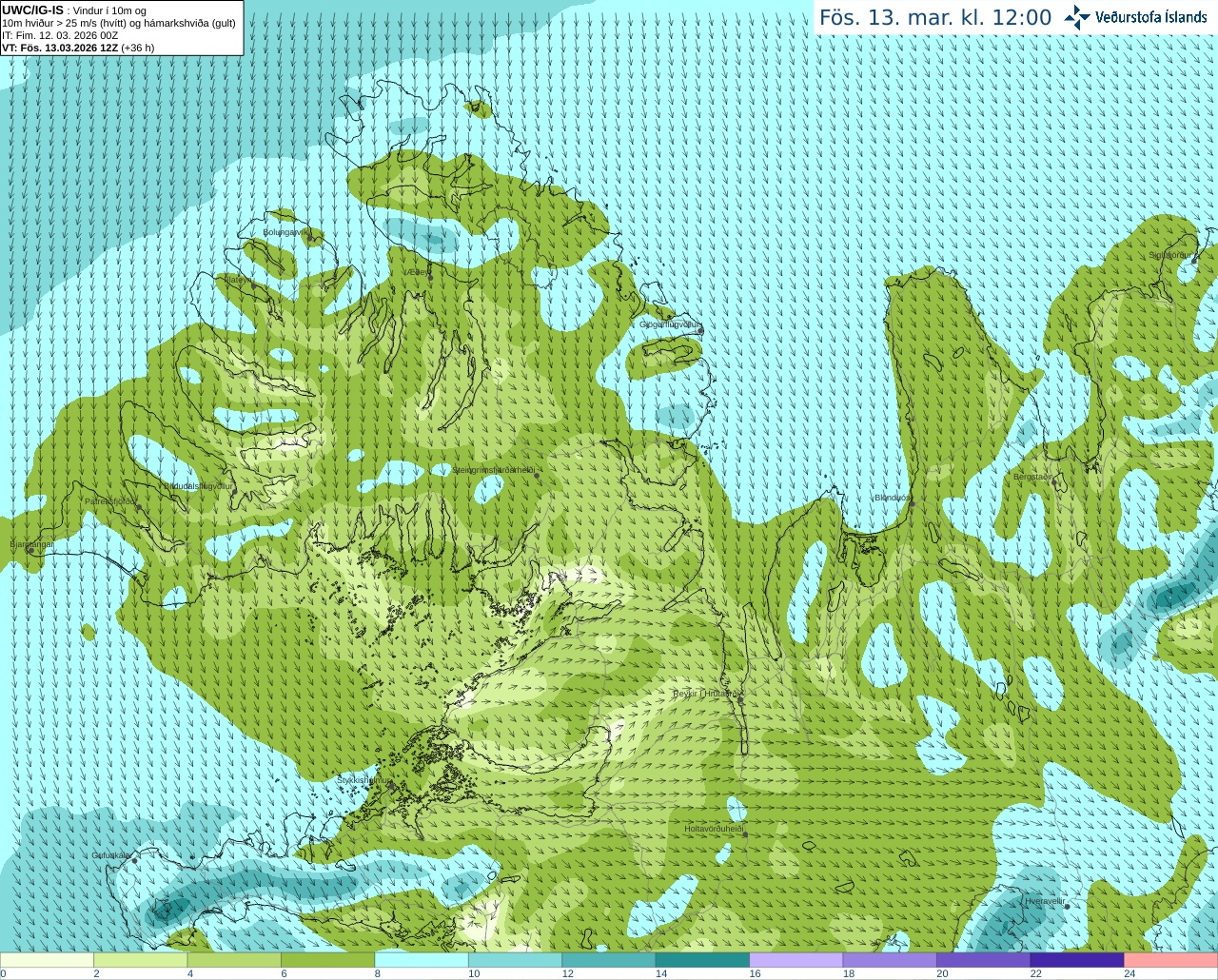Viewport: 1218px width, 980px height.
Task: Click the Reykir í Hrútafirði station label
Action: (x=705, y=695)
